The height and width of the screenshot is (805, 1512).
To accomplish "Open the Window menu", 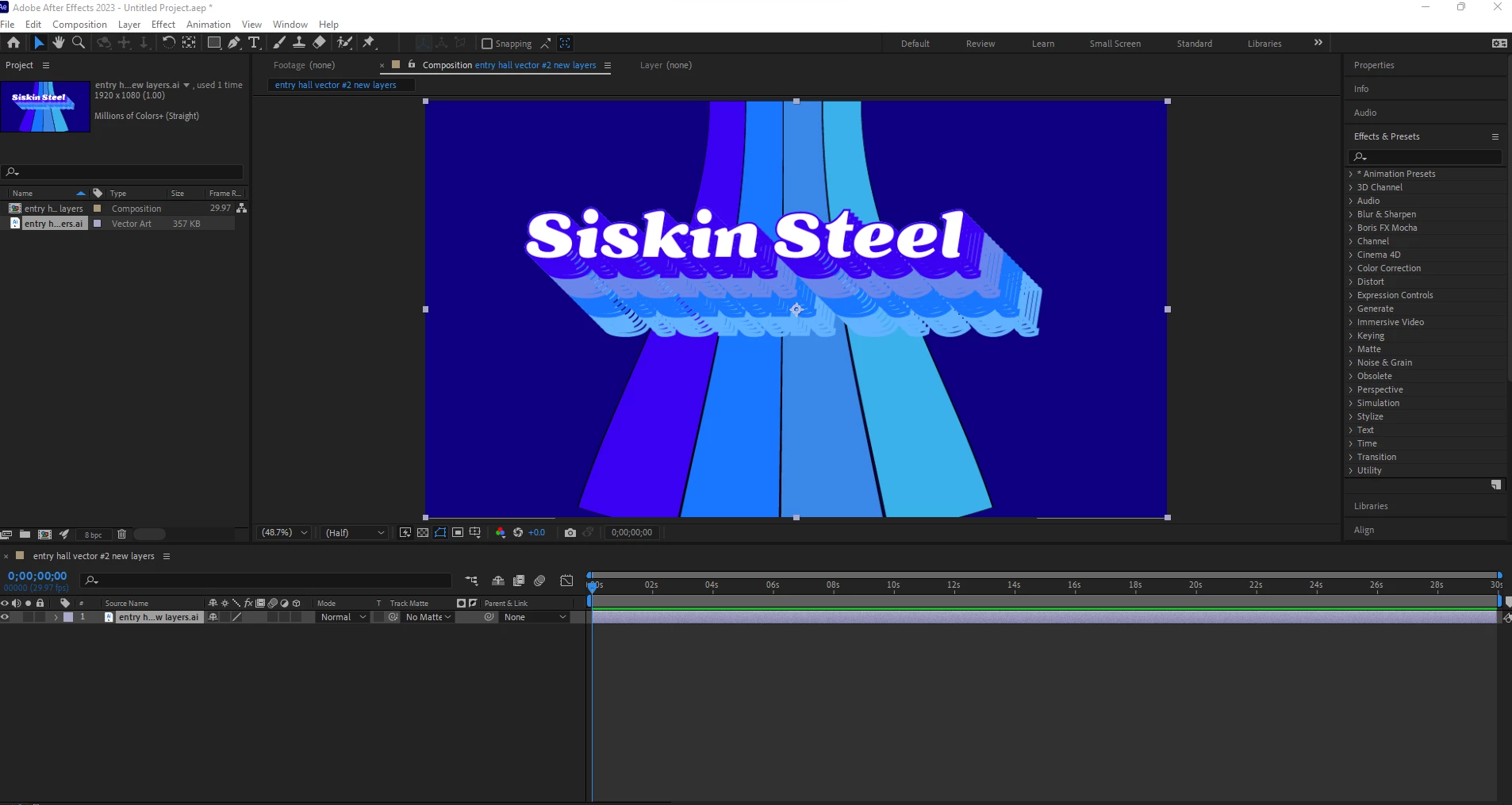I will coord(290,25).
